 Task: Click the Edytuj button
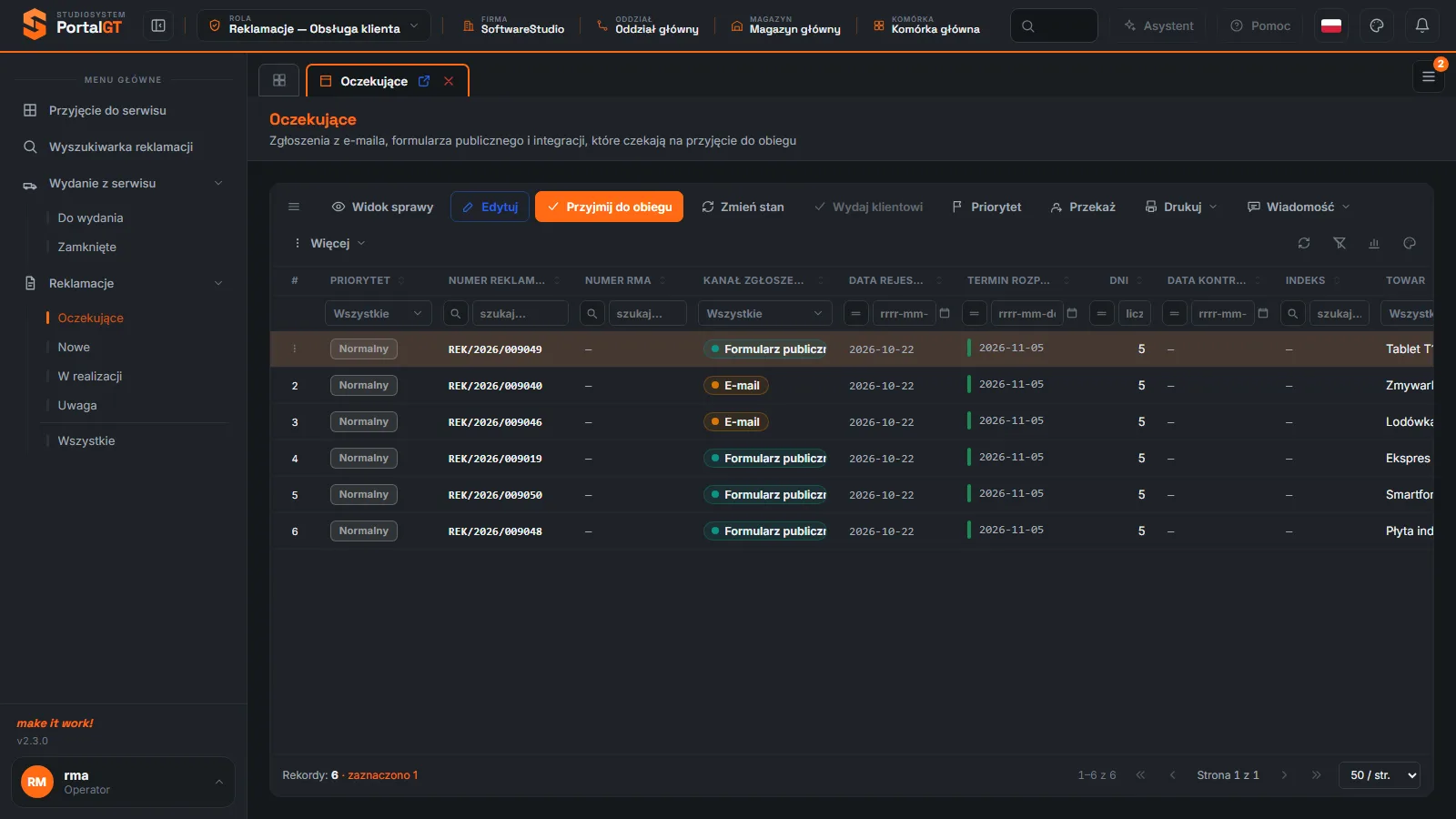point(490,207)
